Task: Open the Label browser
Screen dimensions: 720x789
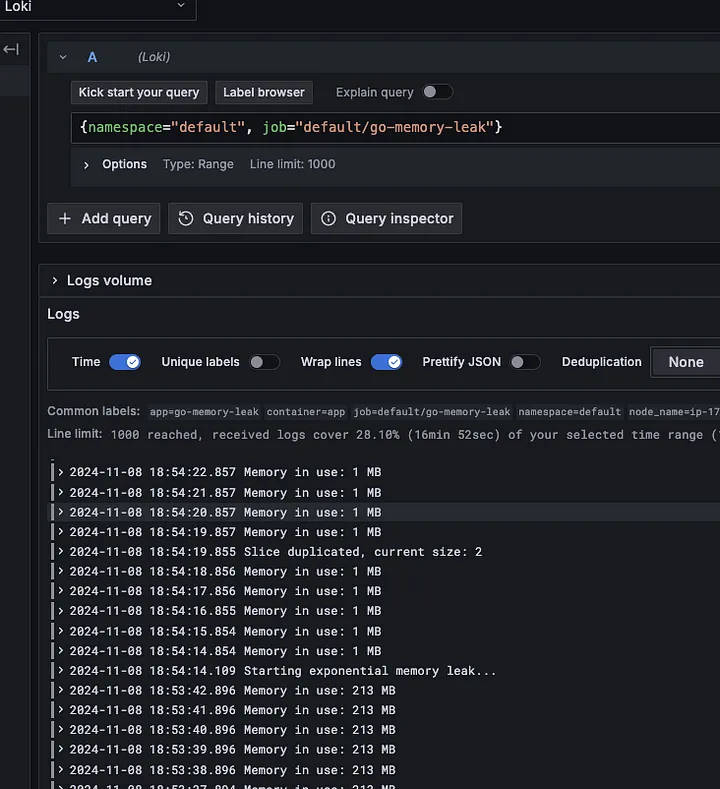Action: tap(264, 93)
